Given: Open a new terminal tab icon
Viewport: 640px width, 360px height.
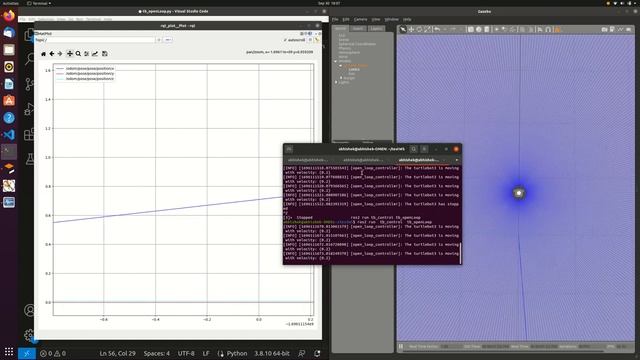Looking at the screenshot, I should point(289,149).
